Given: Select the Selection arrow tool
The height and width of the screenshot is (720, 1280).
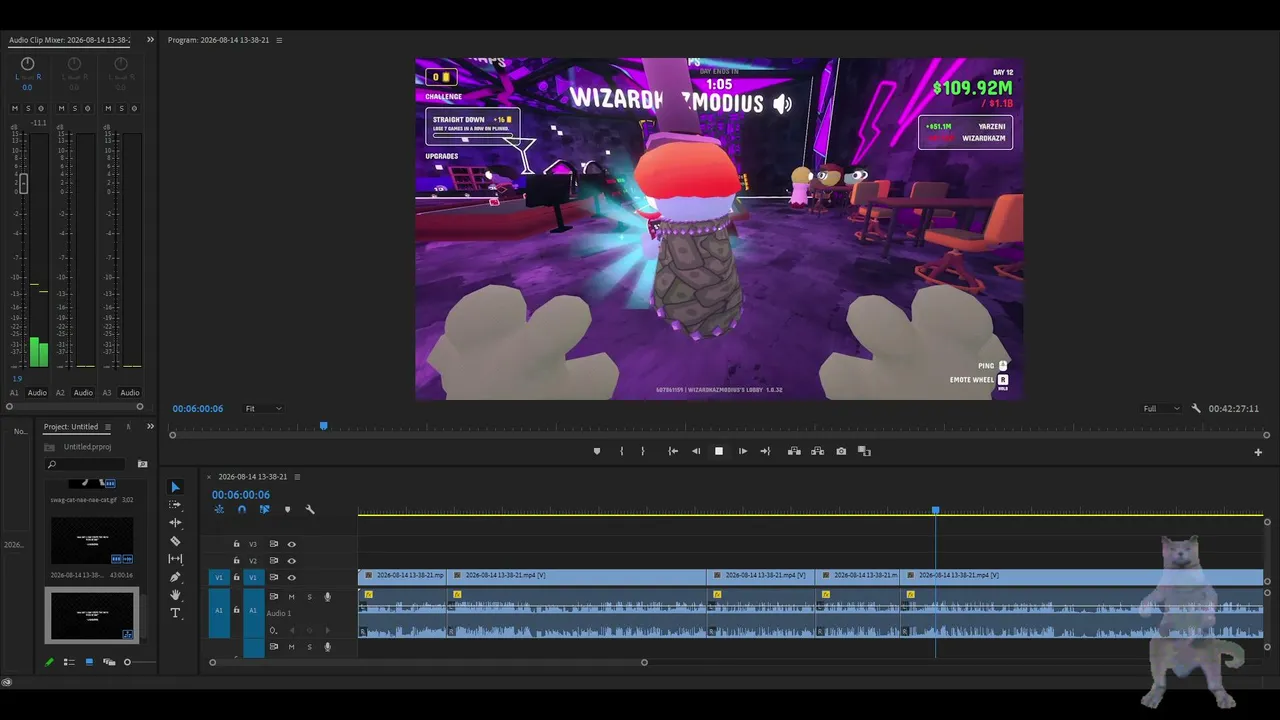Looking at the screenshot, I should [175, 487].
